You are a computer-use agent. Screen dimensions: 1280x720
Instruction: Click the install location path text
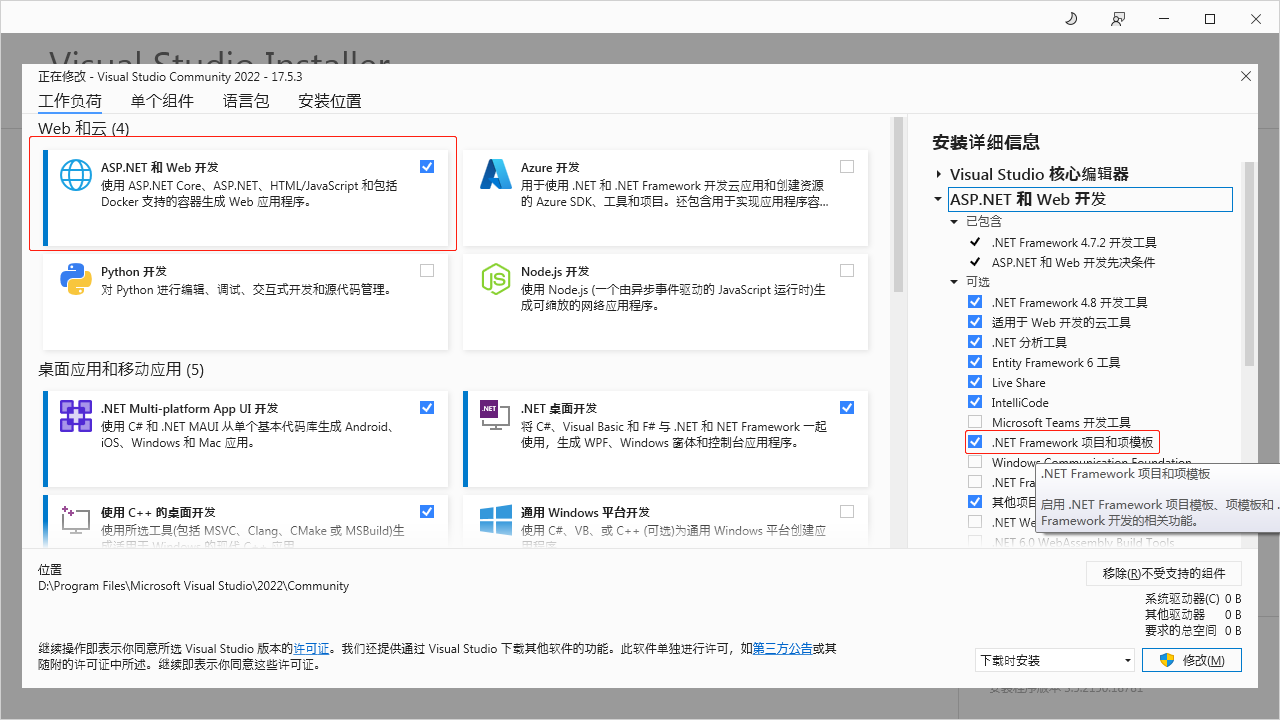click(x=194, y=586)
